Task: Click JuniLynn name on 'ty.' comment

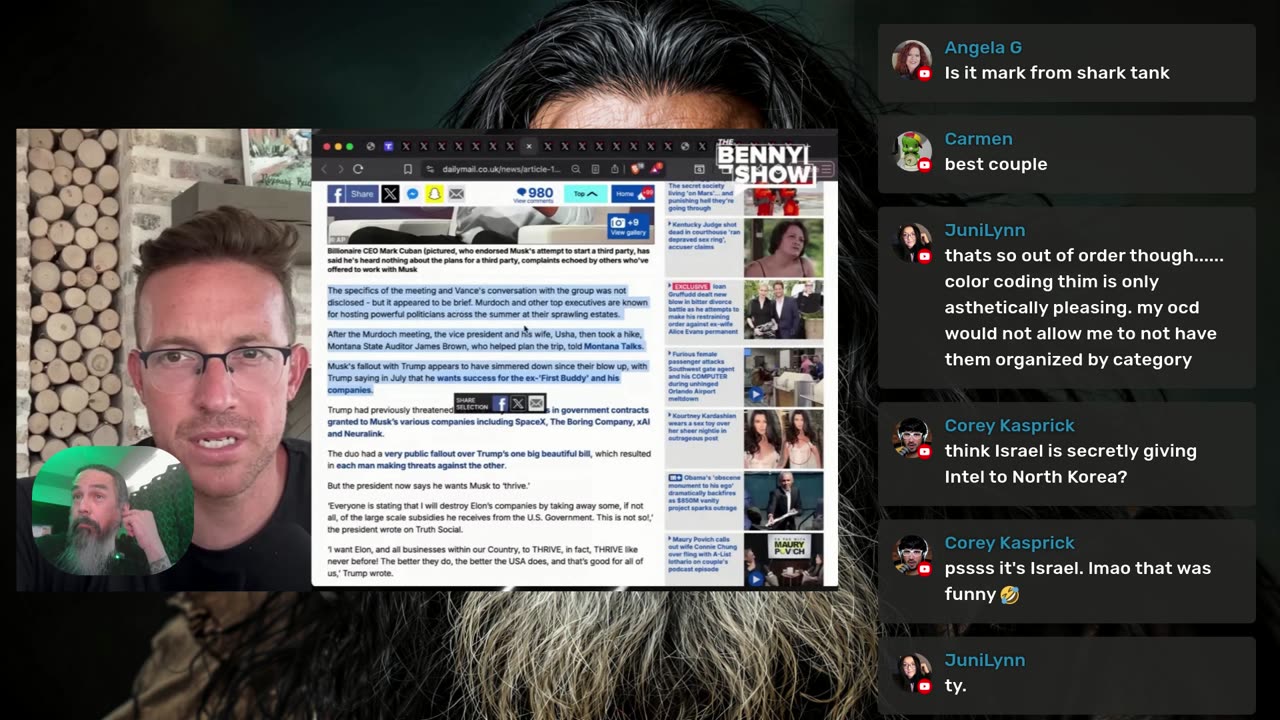Action: point(984,660)
